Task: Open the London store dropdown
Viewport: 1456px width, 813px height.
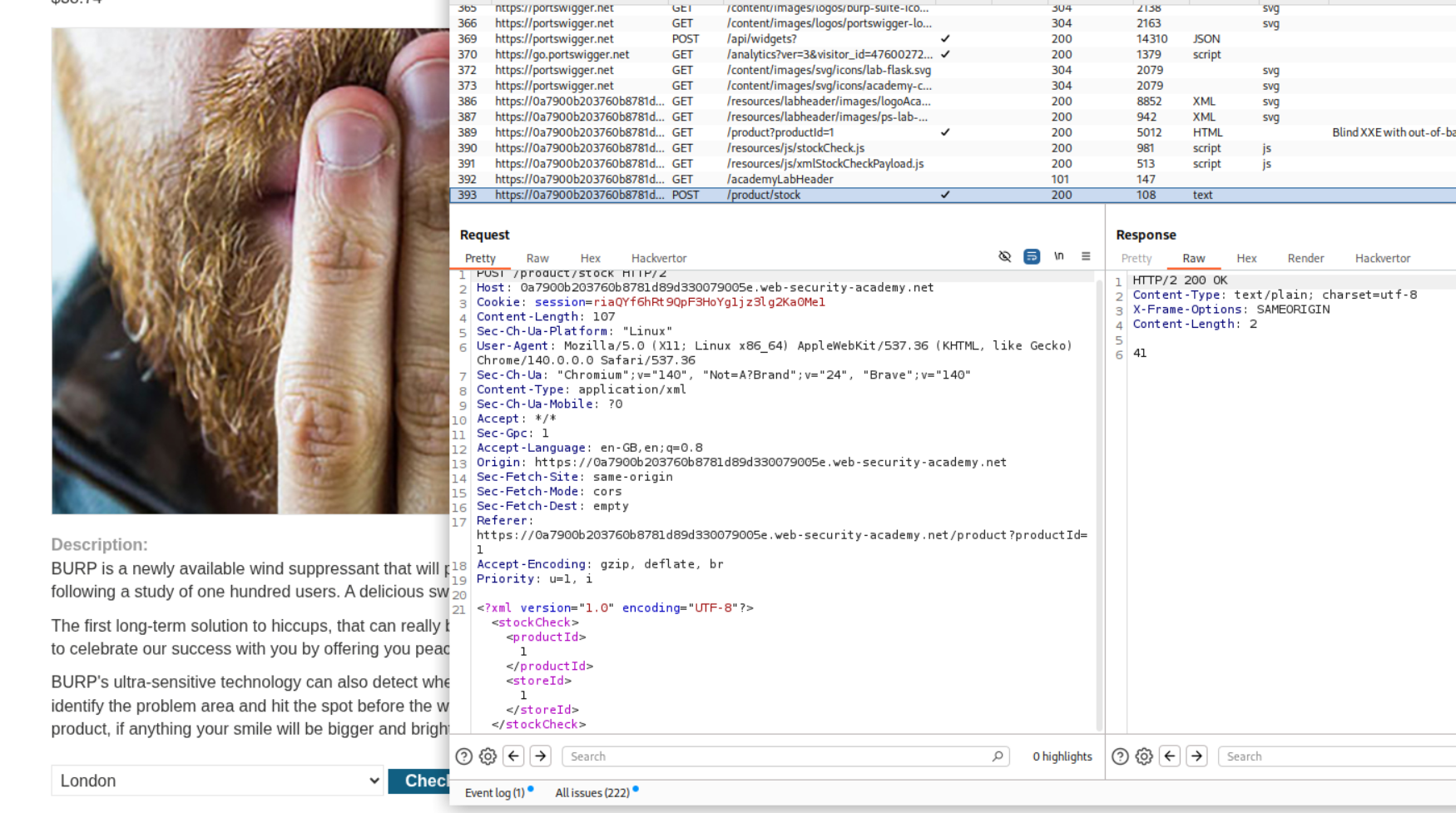Action: [x=217, y=781]
